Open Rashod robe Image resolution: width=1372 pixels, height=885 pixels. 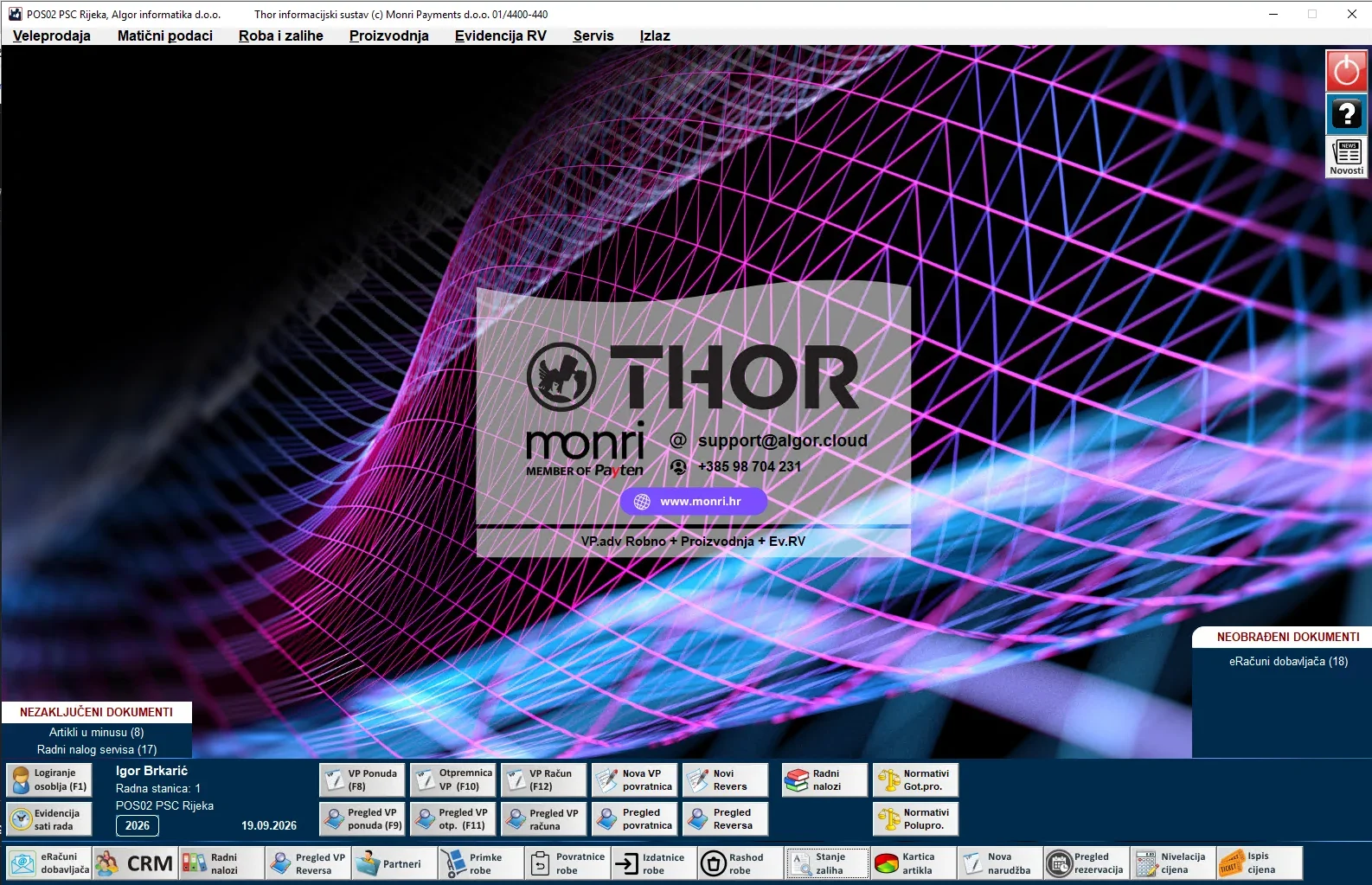[x=741, y=863]
